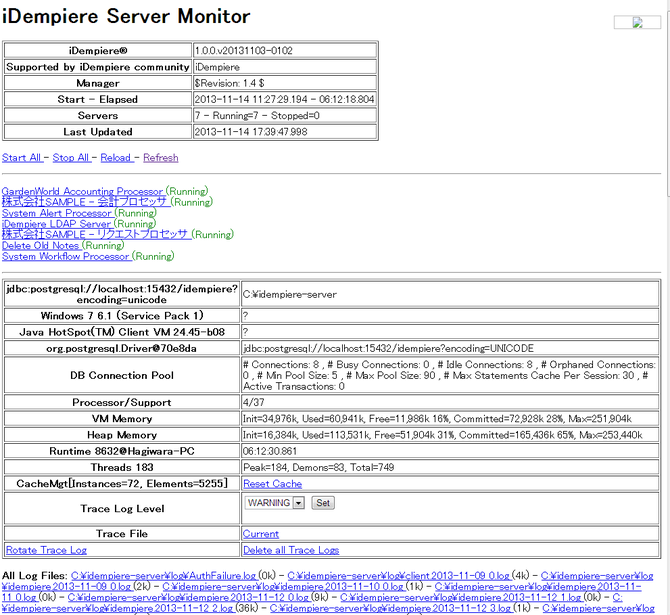Click the org.postgresql.Driver@70e8da label cell
The width and height of the screenshot is (670, 615).
point(122,348)
